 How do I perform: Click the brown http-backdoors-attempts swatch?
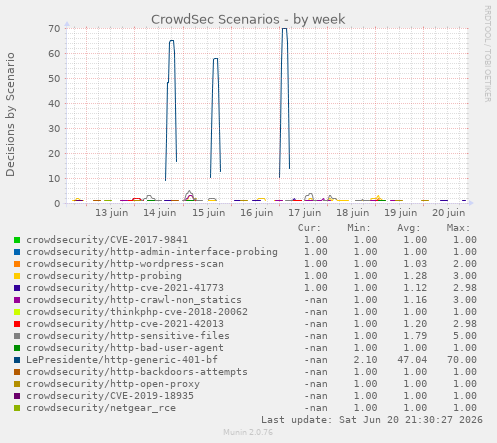[x=17, y=372]
